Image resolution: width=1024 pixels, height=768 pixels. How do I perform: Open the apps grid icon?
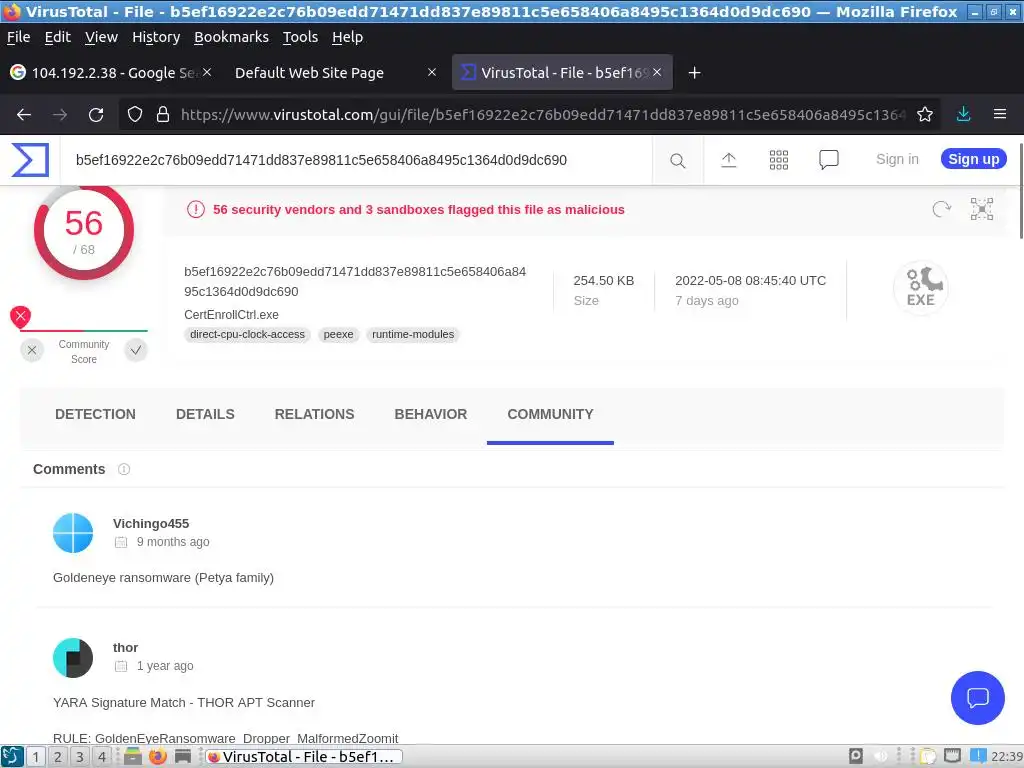point(778,160)
